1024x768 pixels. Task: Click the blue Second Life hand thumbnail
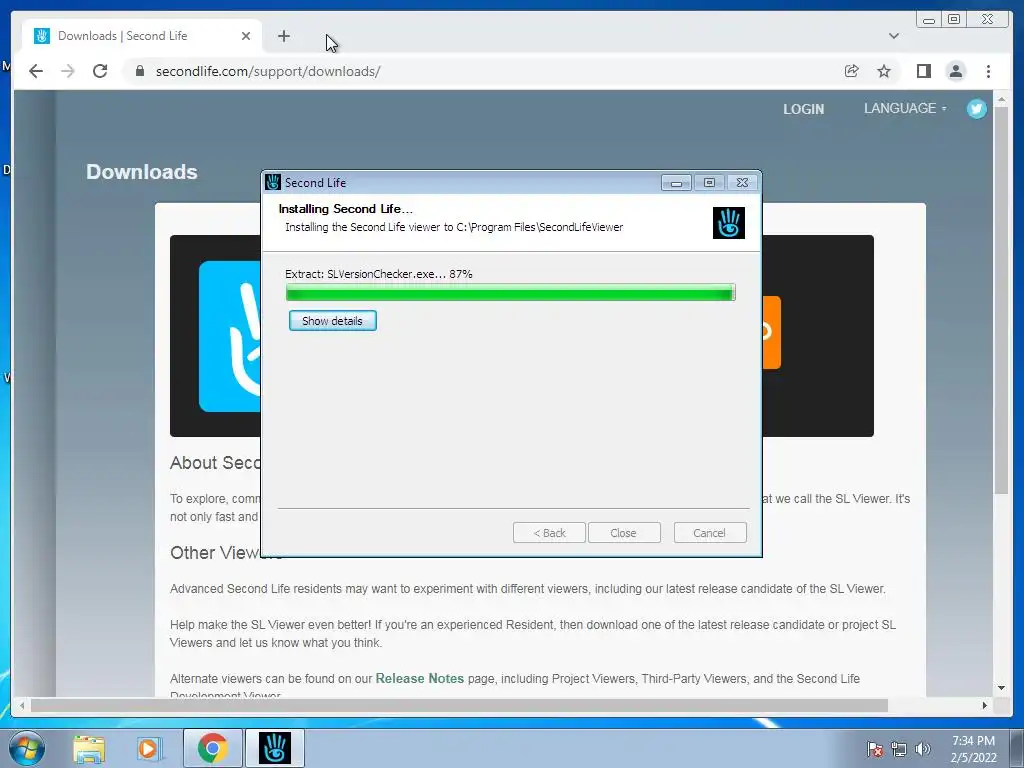229,336
